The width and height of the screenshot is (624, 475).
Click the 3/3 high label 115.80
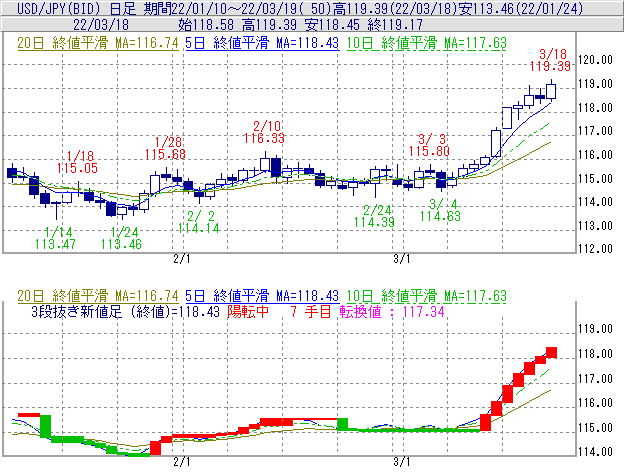click(430, 151)
